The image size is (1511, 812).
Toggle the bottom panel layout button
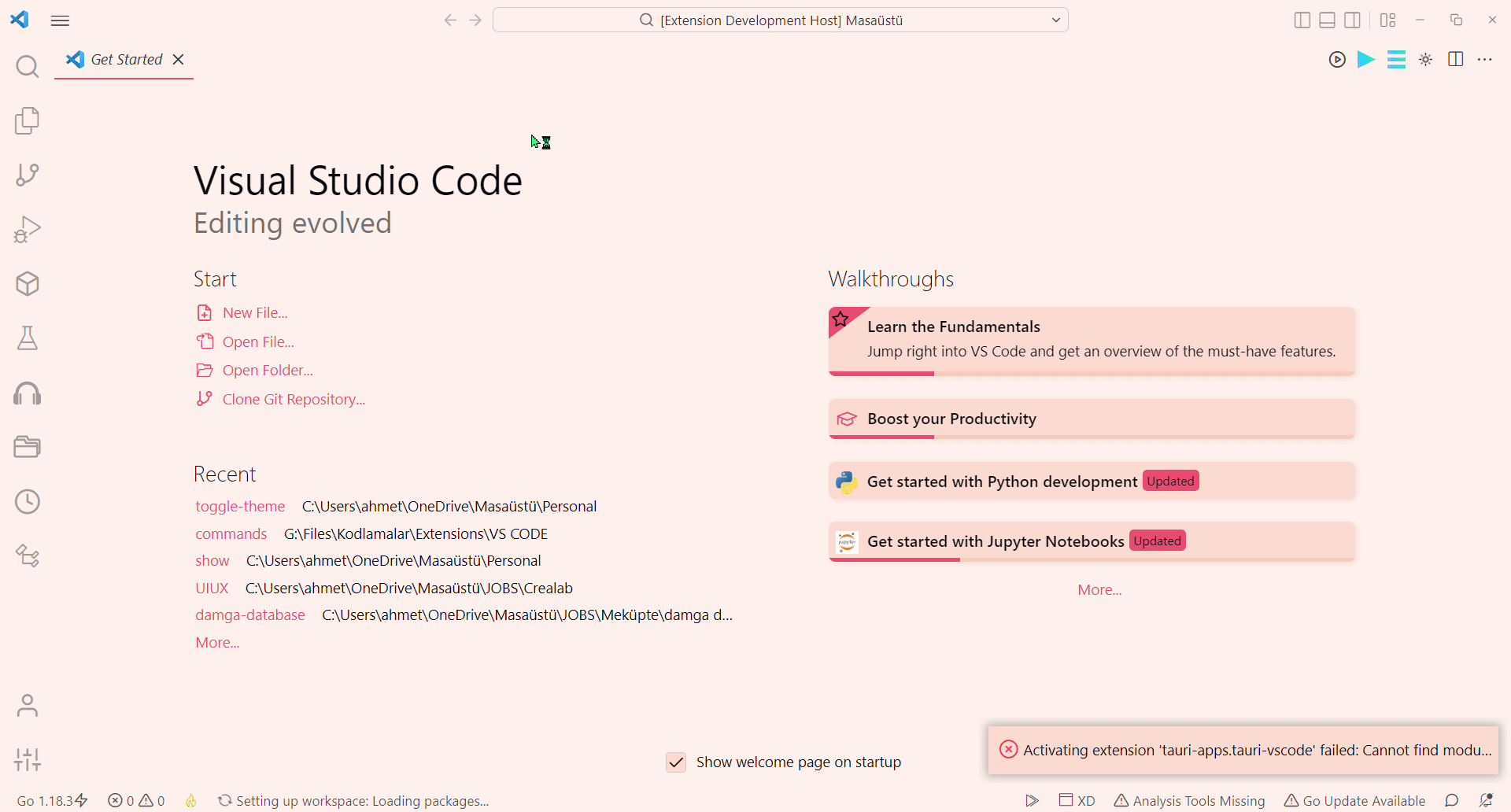(x=1328, y=20)
